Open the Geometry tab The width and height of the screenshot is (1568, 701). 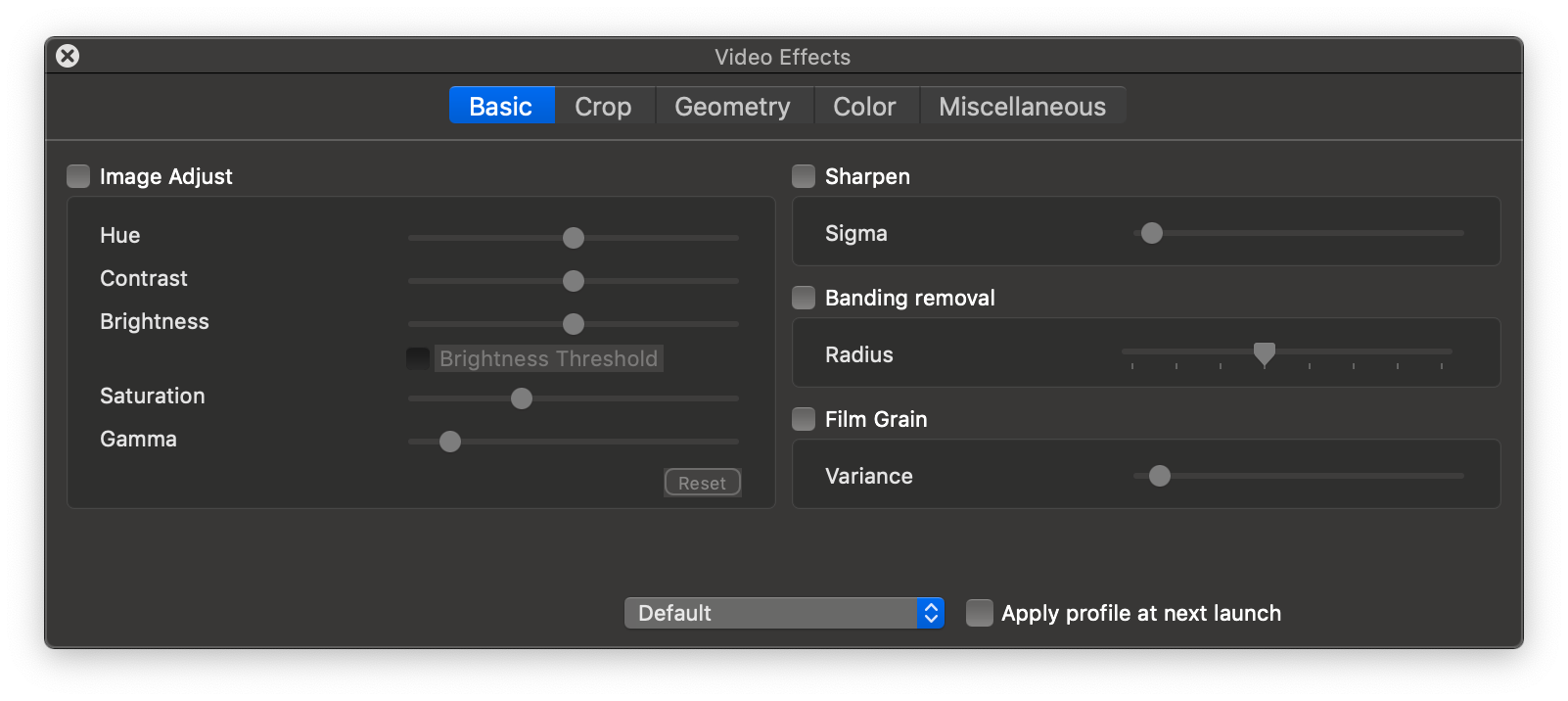pyautogui.click(x=732, y=106)
